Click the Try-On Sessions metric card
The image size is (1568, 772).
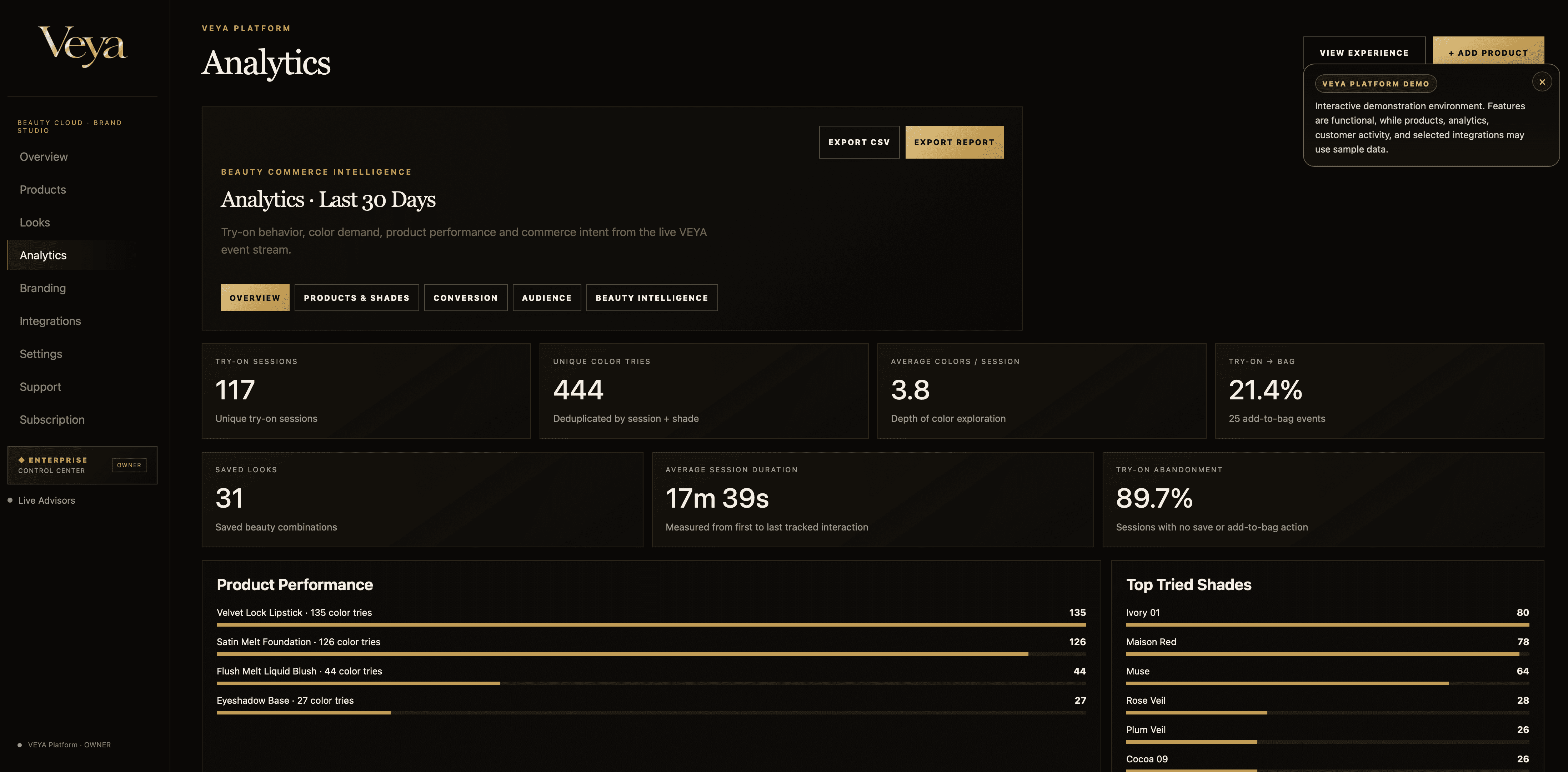point(366,391)
